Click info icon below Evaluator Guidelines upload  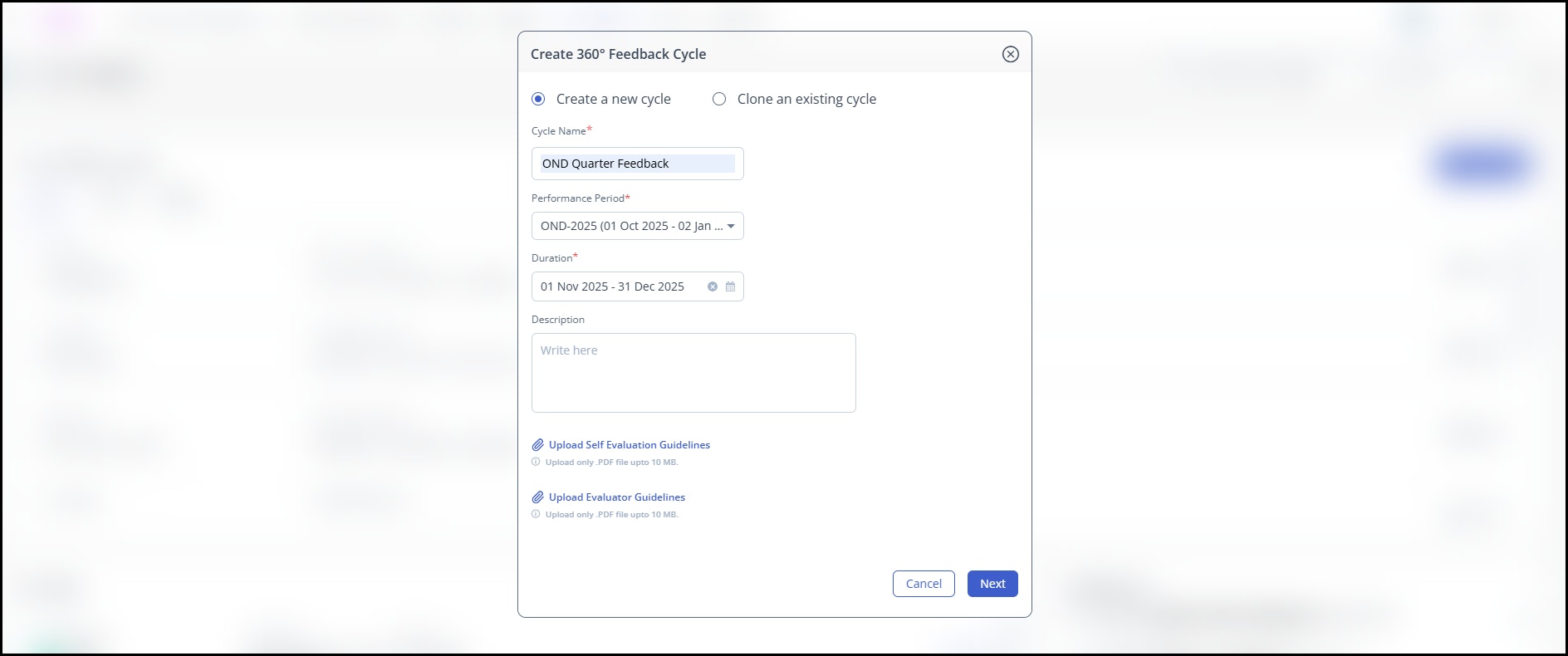coord(536,514)
